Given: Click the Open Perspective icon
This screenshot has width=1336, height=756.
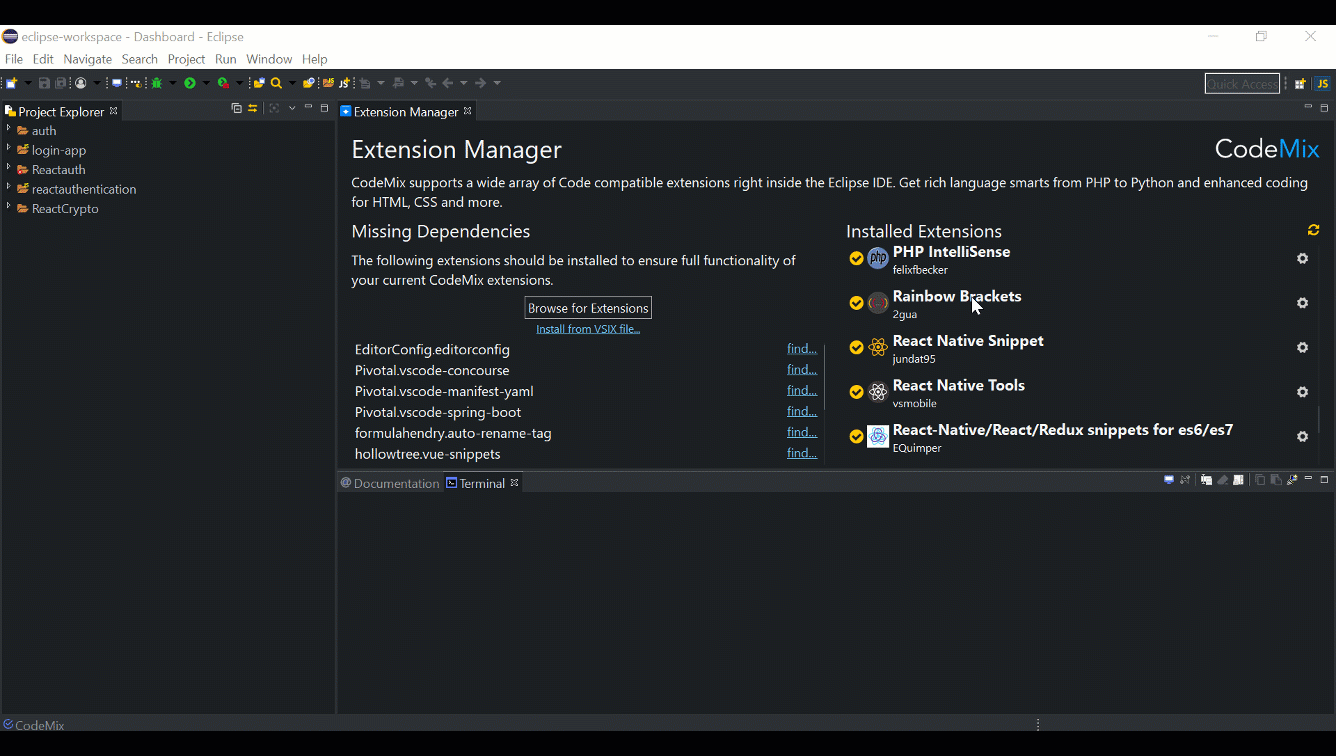Looking at the screenshot, I should 1300,84.
